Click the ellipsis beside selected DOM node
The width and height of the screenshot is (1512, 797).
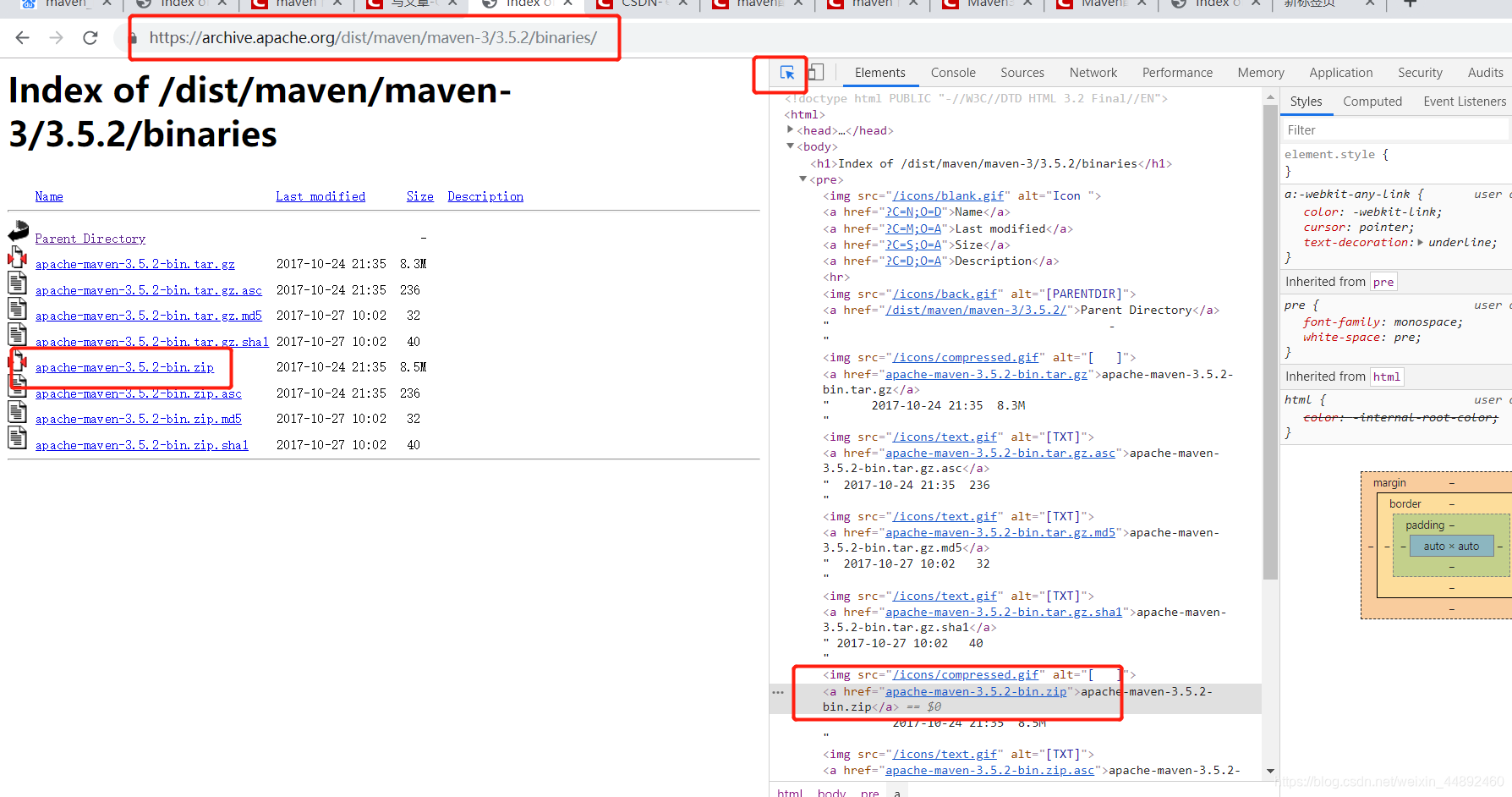click(x=778, y=692)
